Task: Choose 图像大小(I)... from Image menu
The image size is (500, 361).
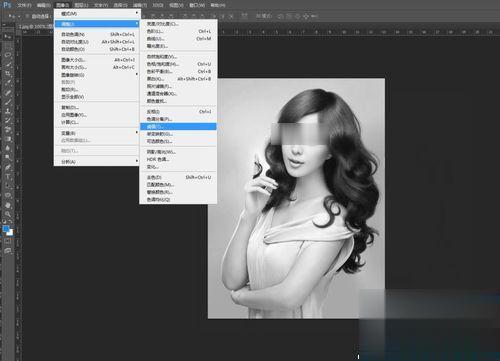Action: [x=97, y=60]
